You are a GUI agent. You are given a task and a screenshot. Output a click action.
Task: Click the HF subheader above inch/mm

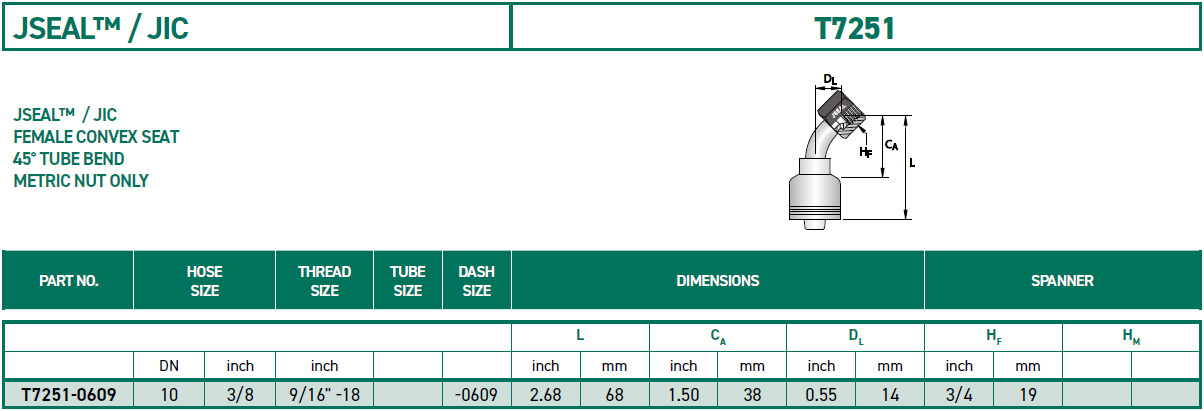point(993,338)
